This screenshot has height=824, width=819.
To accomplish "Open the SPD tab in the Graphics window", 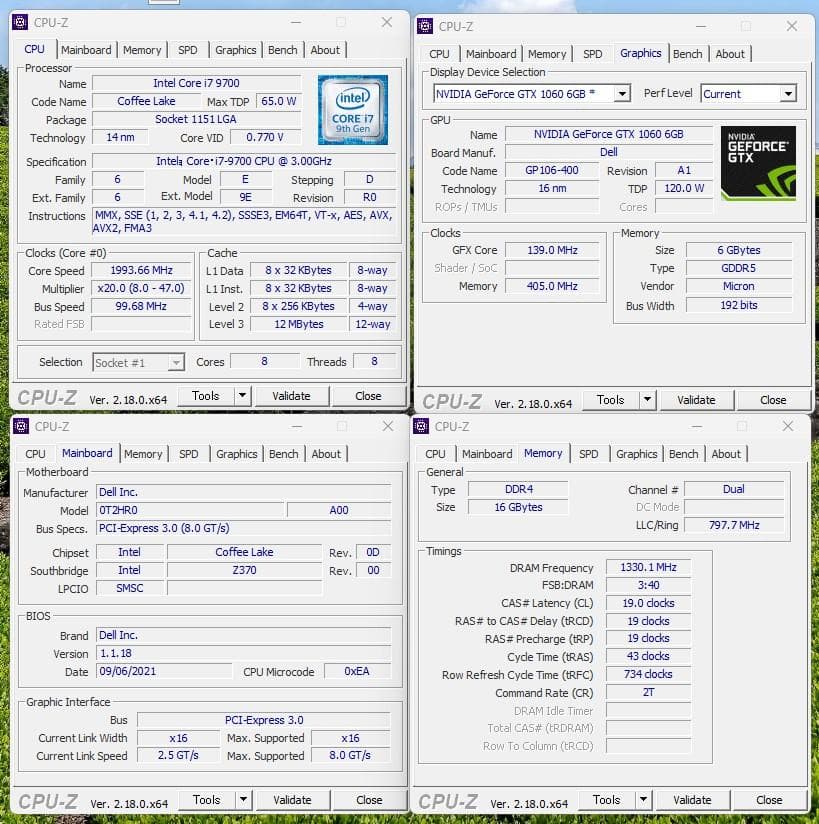I will click(x=592, y=54).
